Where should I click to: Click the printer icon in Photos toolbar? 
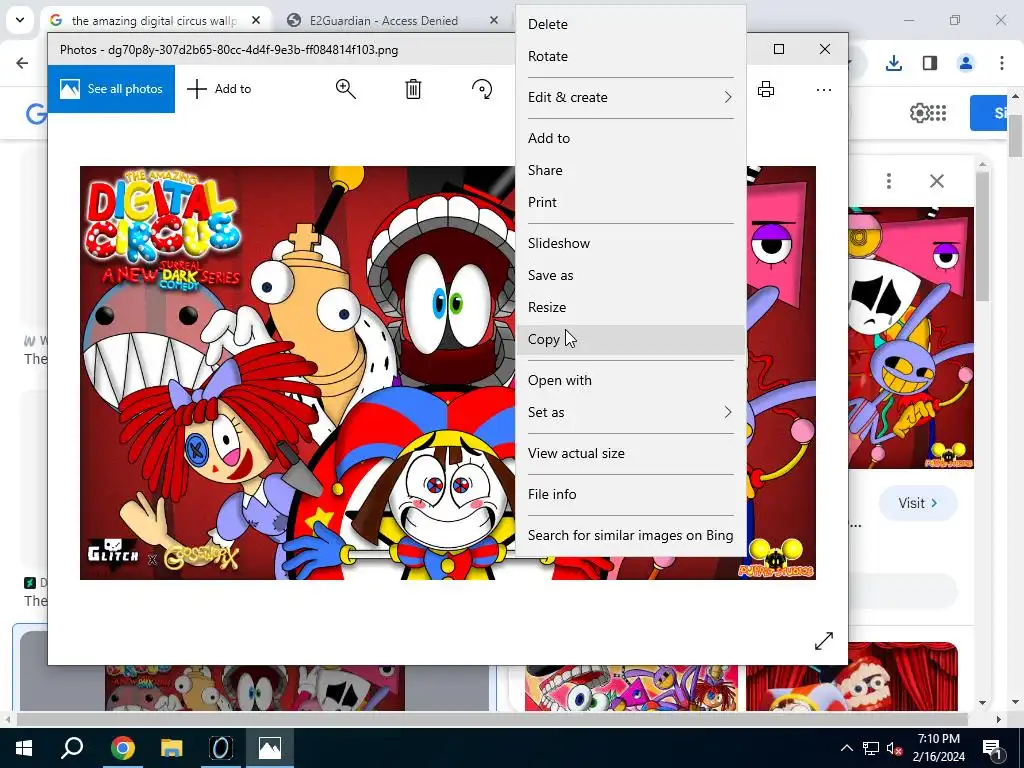tap(765, 89)
